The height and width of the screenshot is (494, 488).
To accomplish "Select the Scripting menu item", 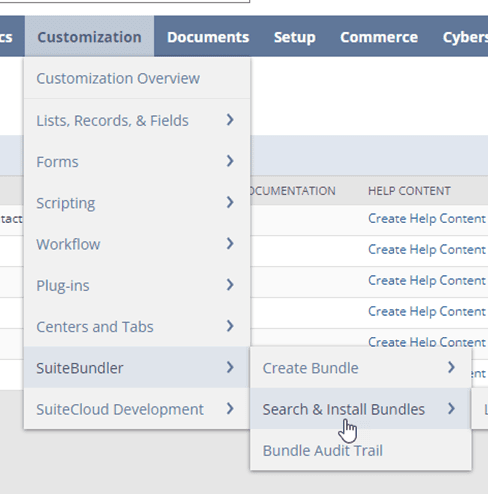I will click(137, 203).
